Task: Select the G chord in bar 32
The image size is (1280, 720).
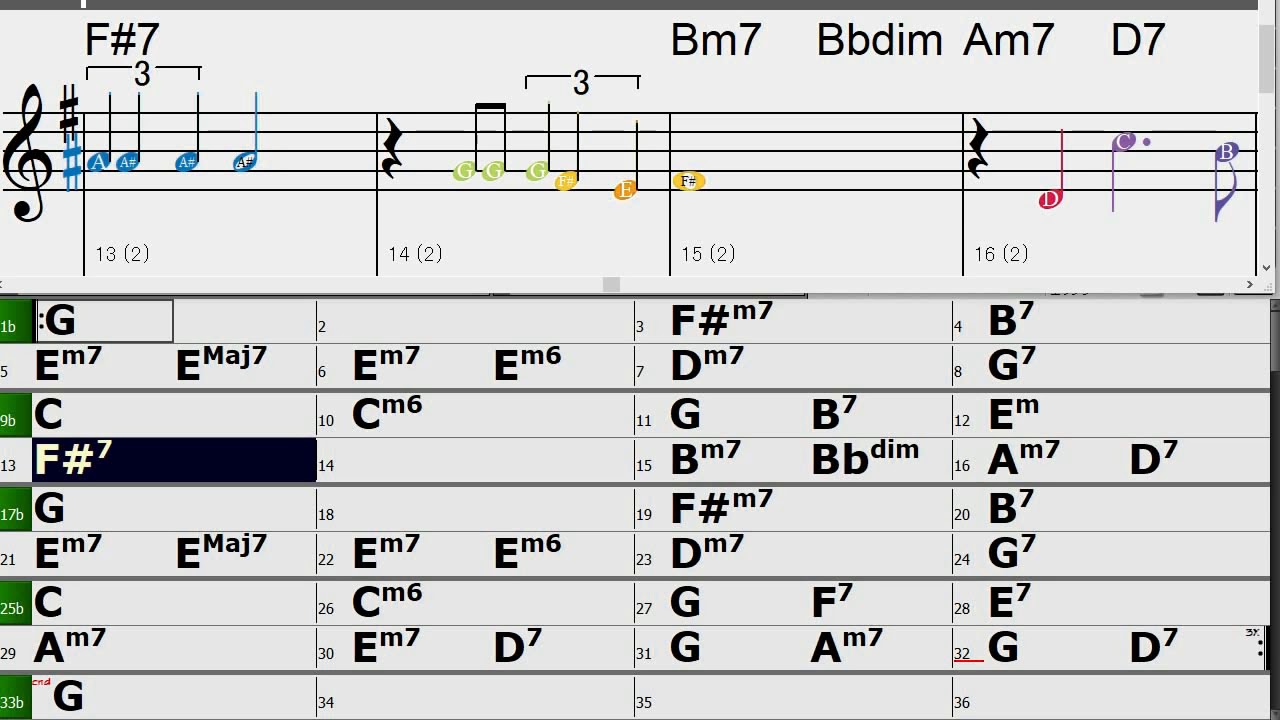Action: point(1003,648)
